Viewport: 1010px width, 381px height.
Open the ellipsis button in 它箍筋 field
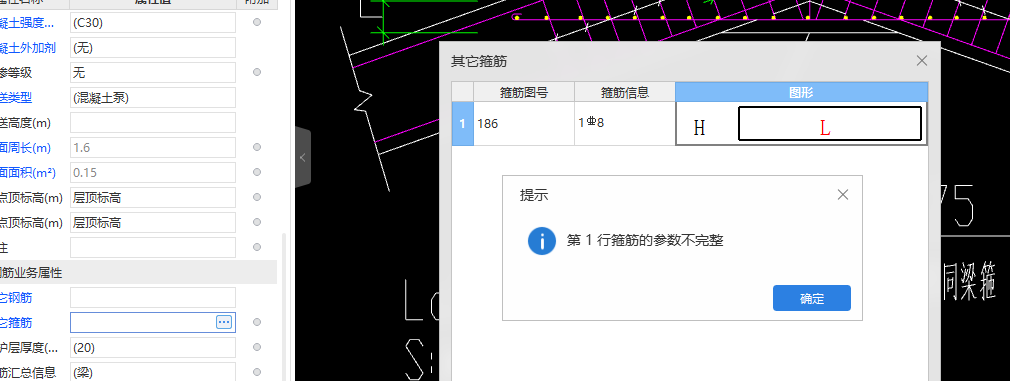coord(224,322)
